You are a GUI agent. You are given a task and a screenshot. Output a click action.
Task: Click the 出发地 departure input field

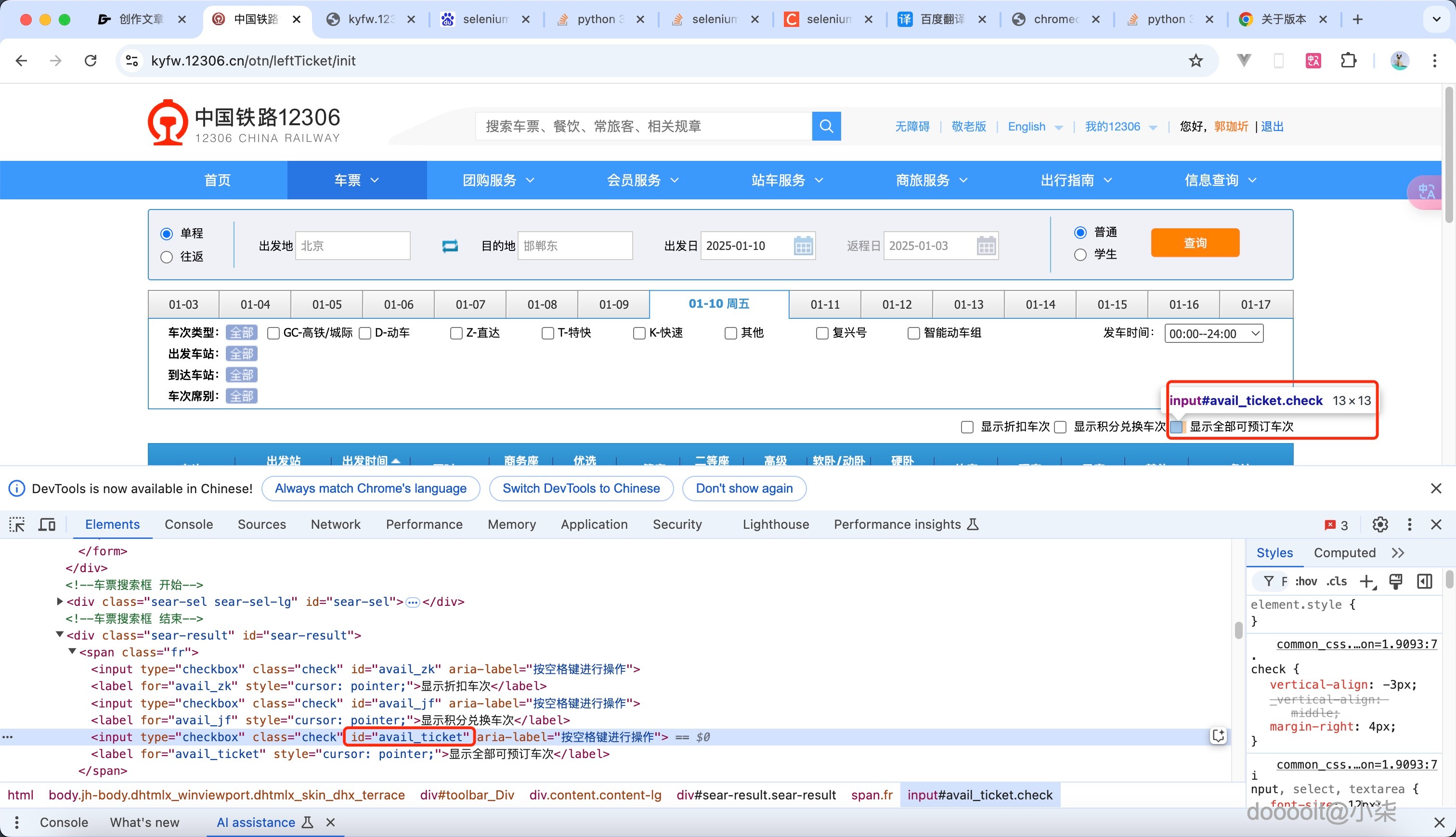click(x=352, y=246)
